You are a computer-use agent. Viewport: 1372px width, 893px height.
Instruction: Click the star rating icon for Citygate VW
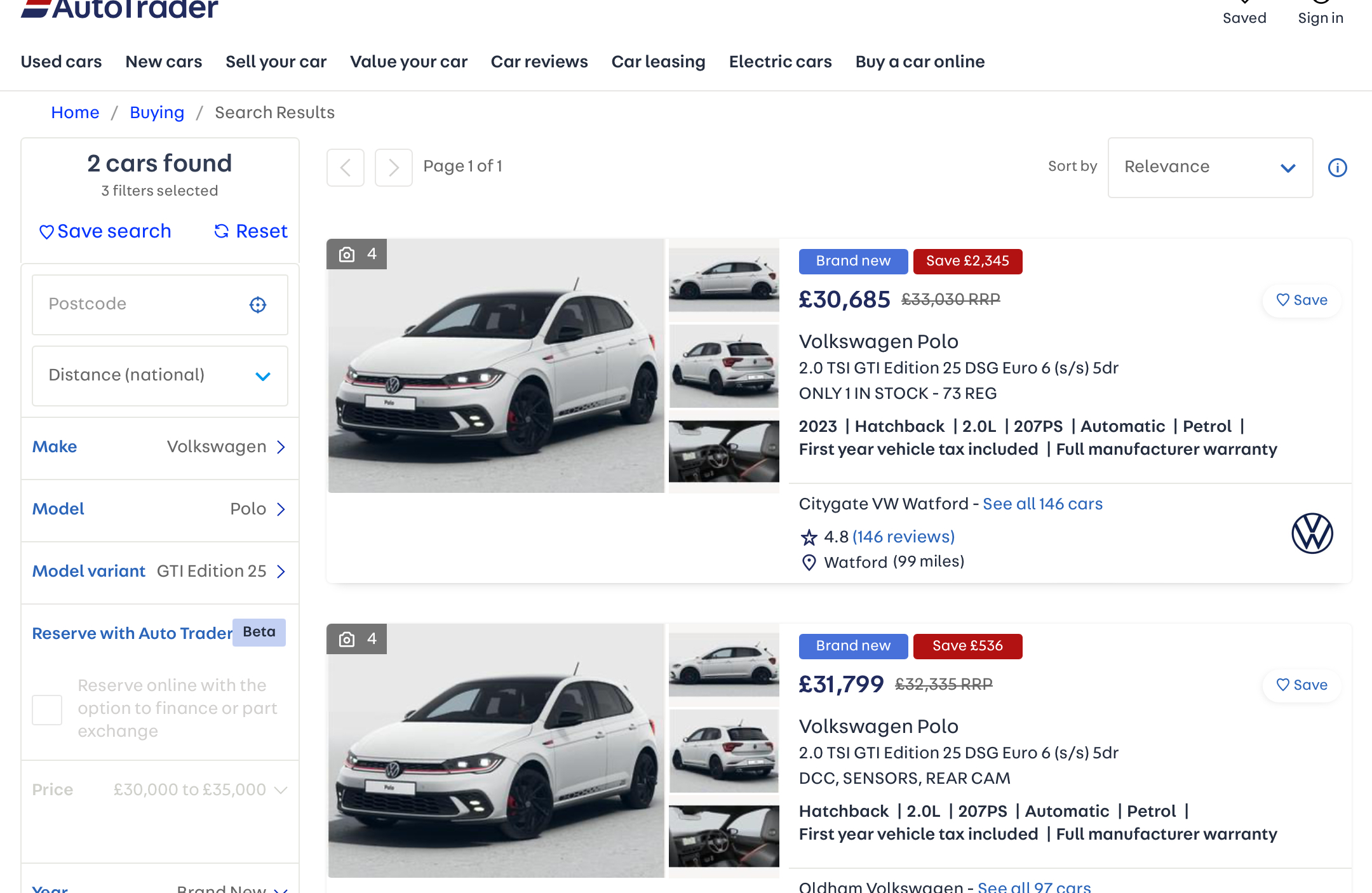(x=809, y=537)
